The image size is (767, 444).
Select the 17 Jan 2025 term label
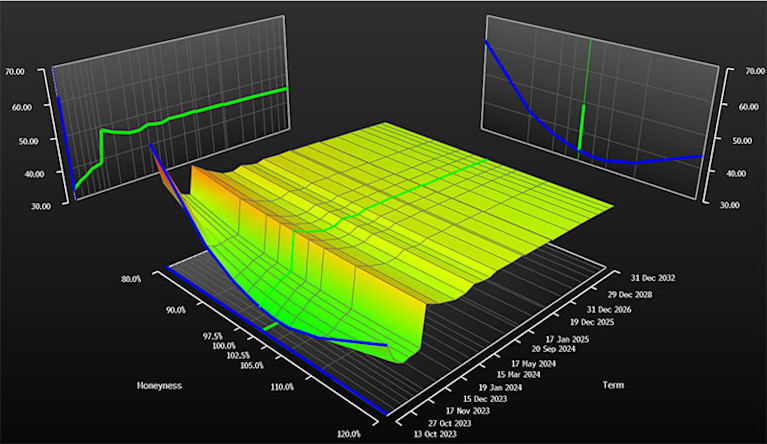point(567,339)
